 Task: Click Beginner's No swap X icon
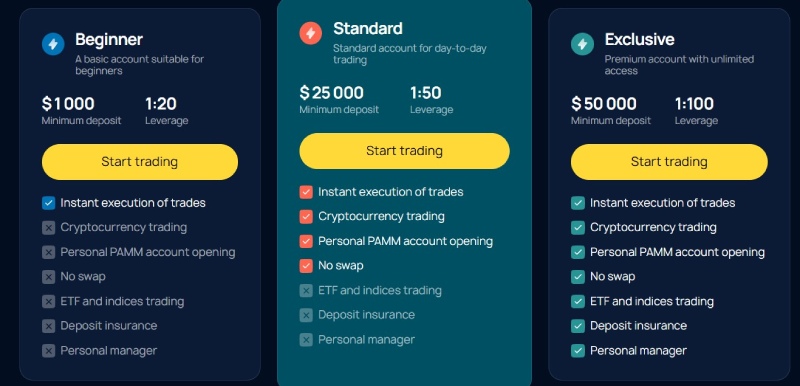[48, 277]
